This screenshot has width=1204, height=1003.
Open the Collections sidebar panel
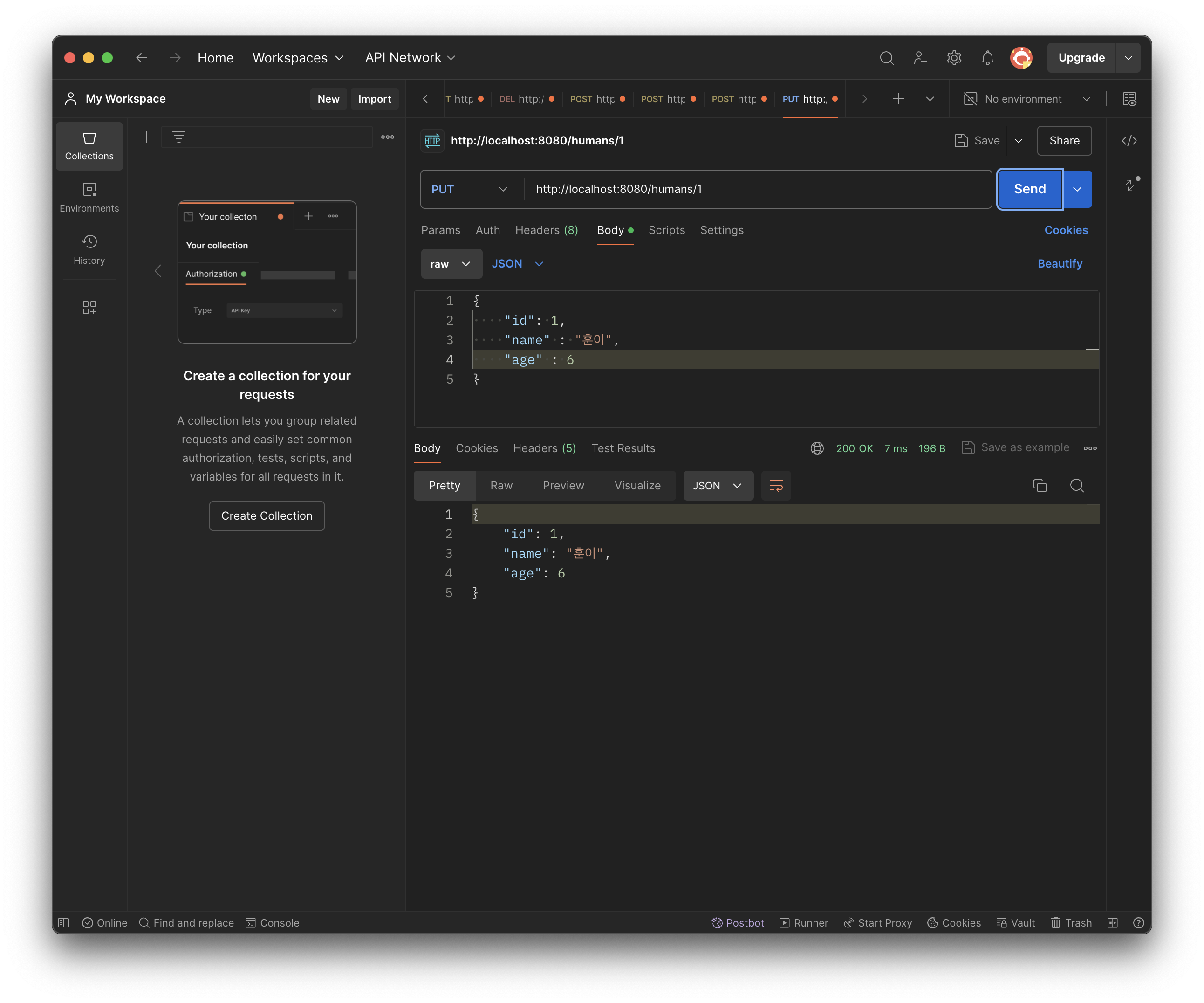pyautogui.click(x=89, y=146)
